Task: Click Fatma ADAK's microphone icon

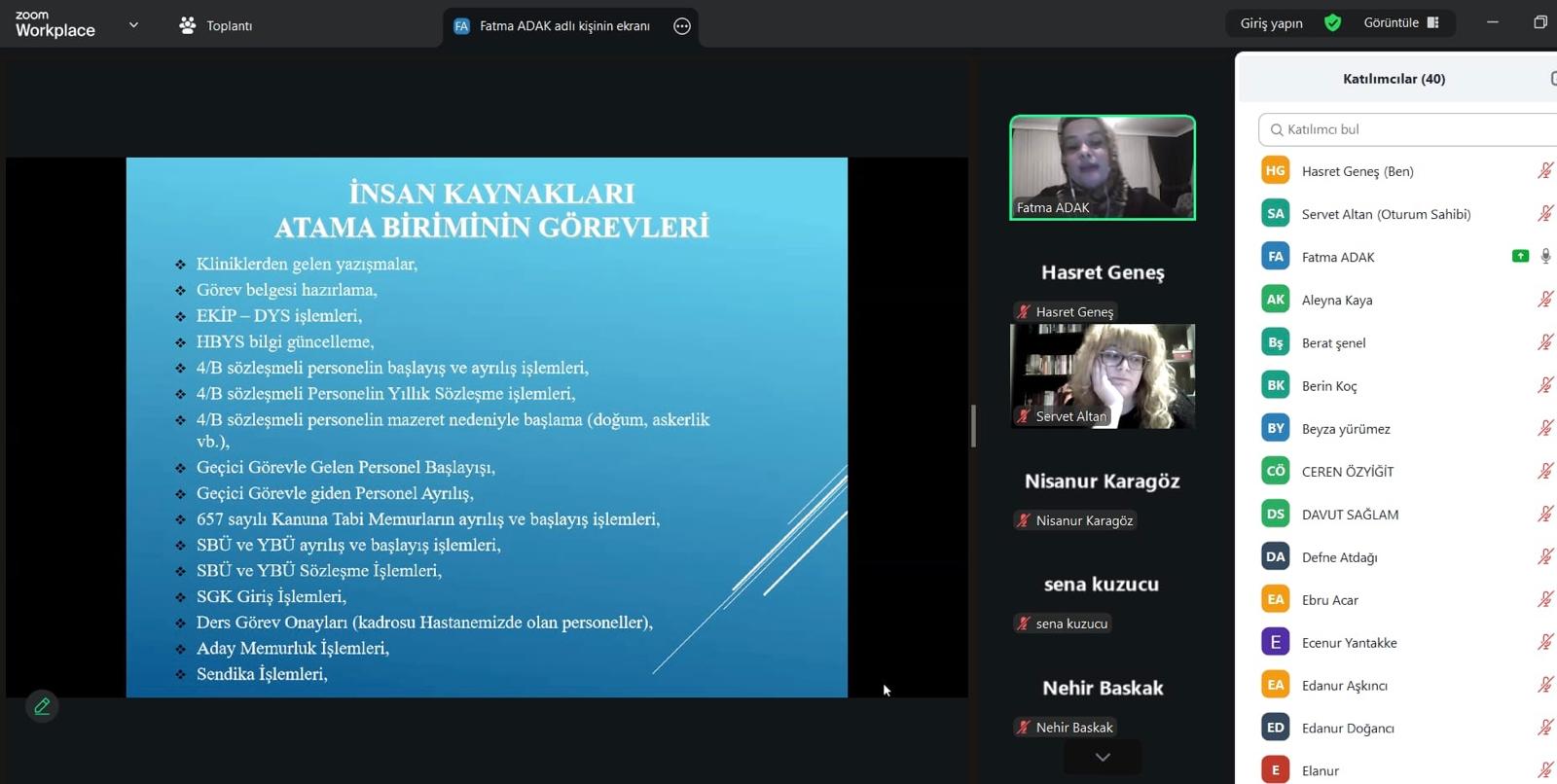Action: (1545, 256)
